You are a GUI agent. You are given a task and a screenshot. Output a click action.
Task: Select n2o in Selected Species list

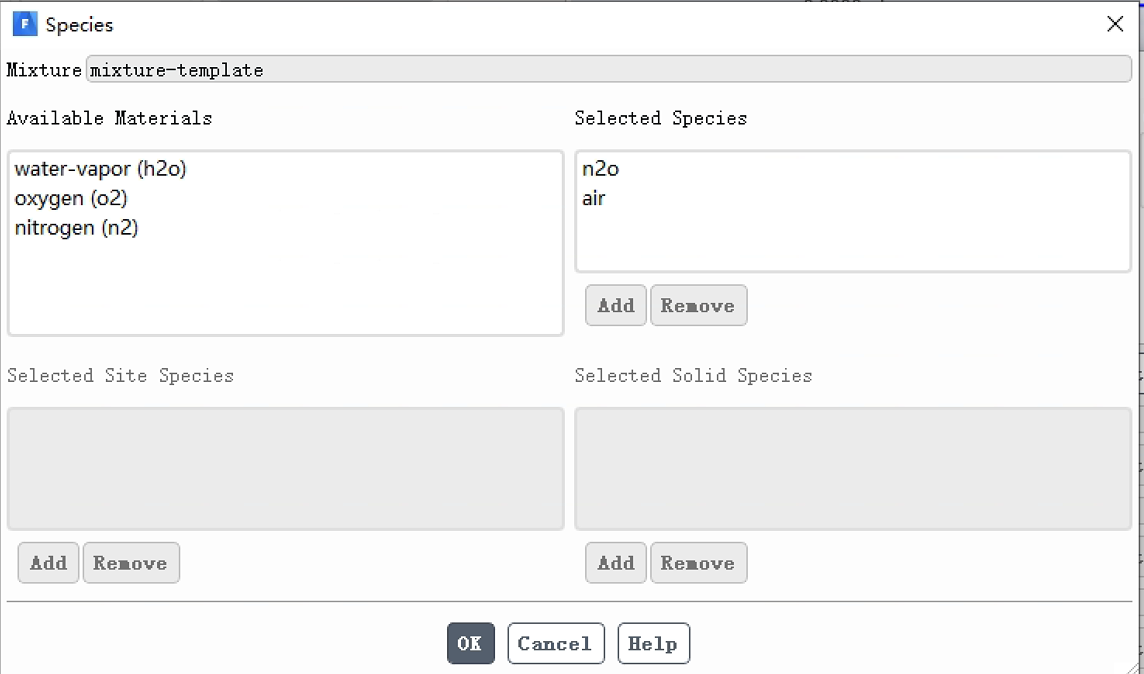(x=600, y=169)
